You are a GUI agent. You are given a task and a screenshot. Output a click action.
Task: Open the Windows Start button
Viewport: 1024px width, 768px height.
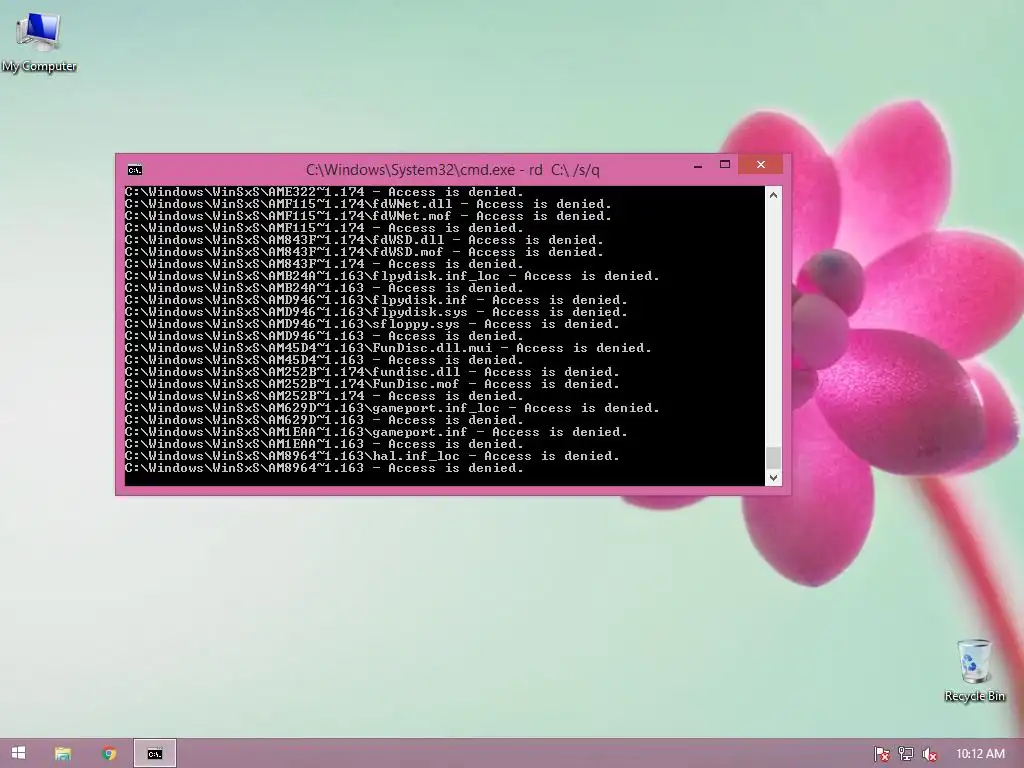[x=18, y=753]
